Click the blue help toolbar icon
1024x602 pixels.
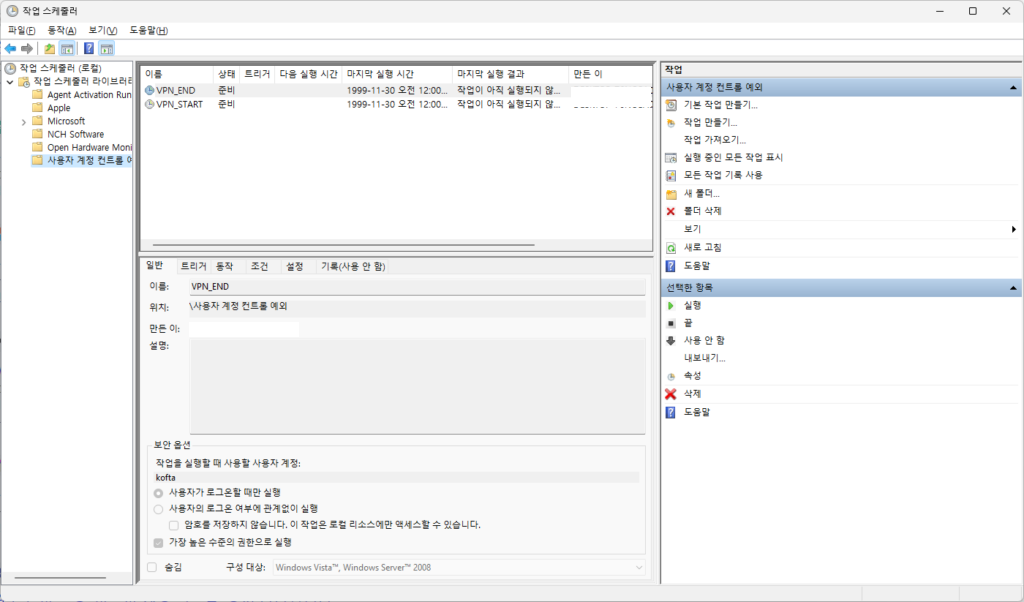[88, 48]
